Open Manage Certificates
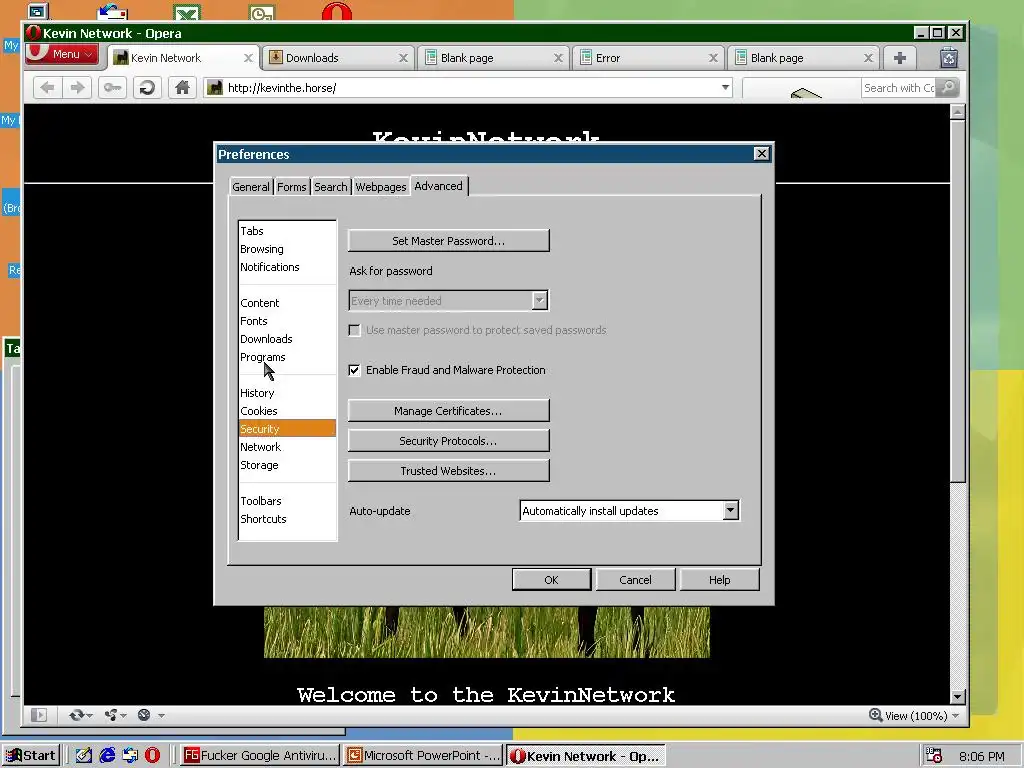This screenshot has width=1024, height=768. [449, 411]
